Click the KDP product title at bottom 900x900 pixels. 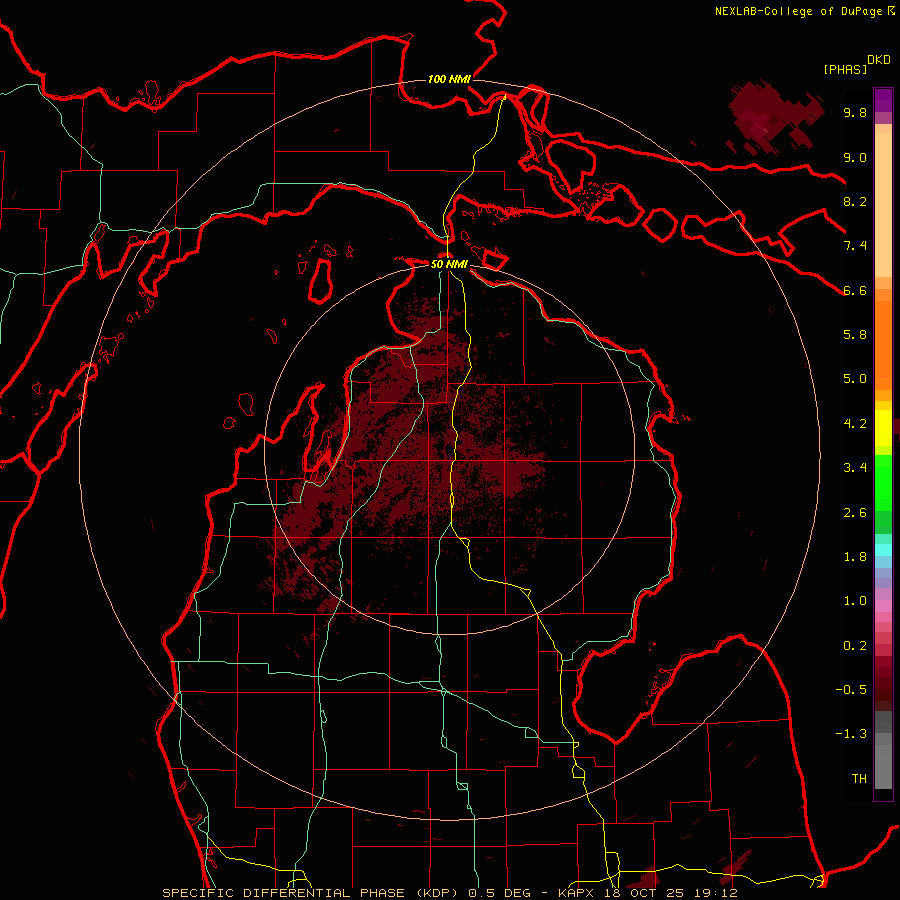coord(449,893)
